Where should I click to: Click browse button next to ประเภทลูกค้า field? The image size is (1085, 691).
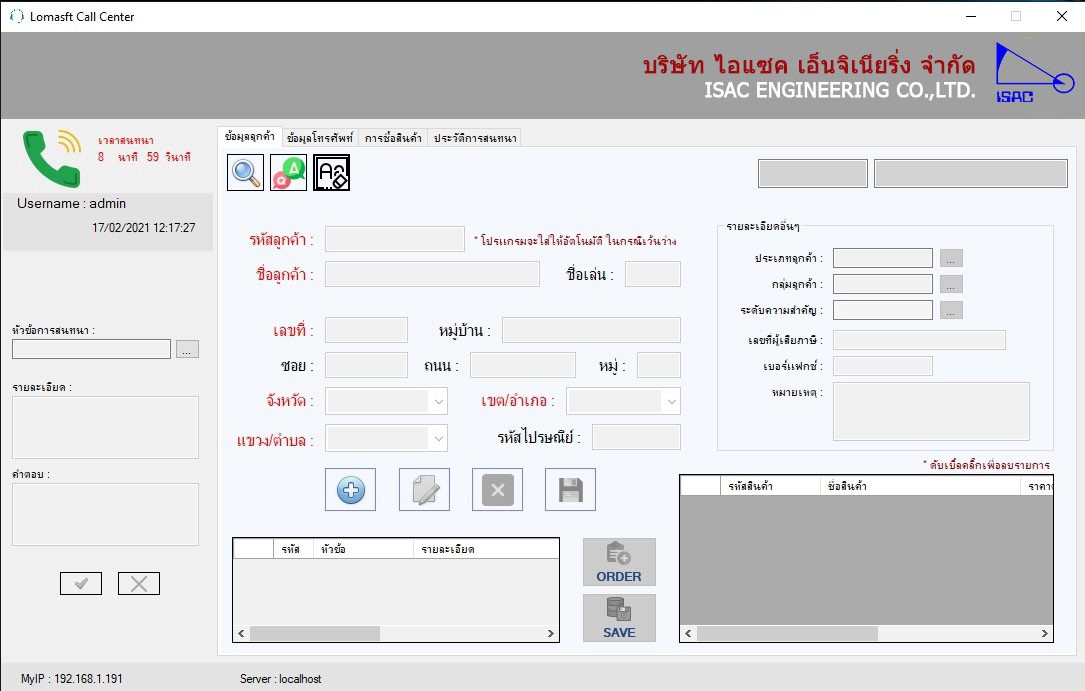pos(952,258)
